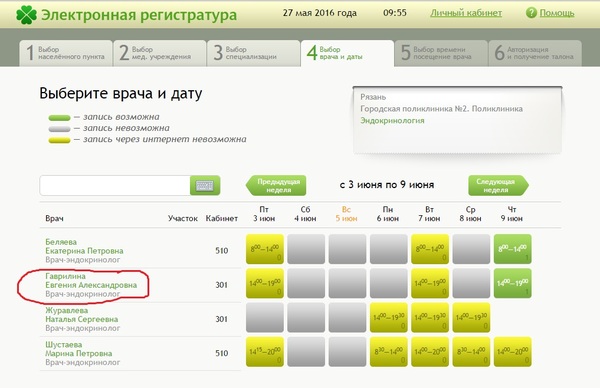
Task: Click green legend swatch запись возможна
Action: point(59,118)
